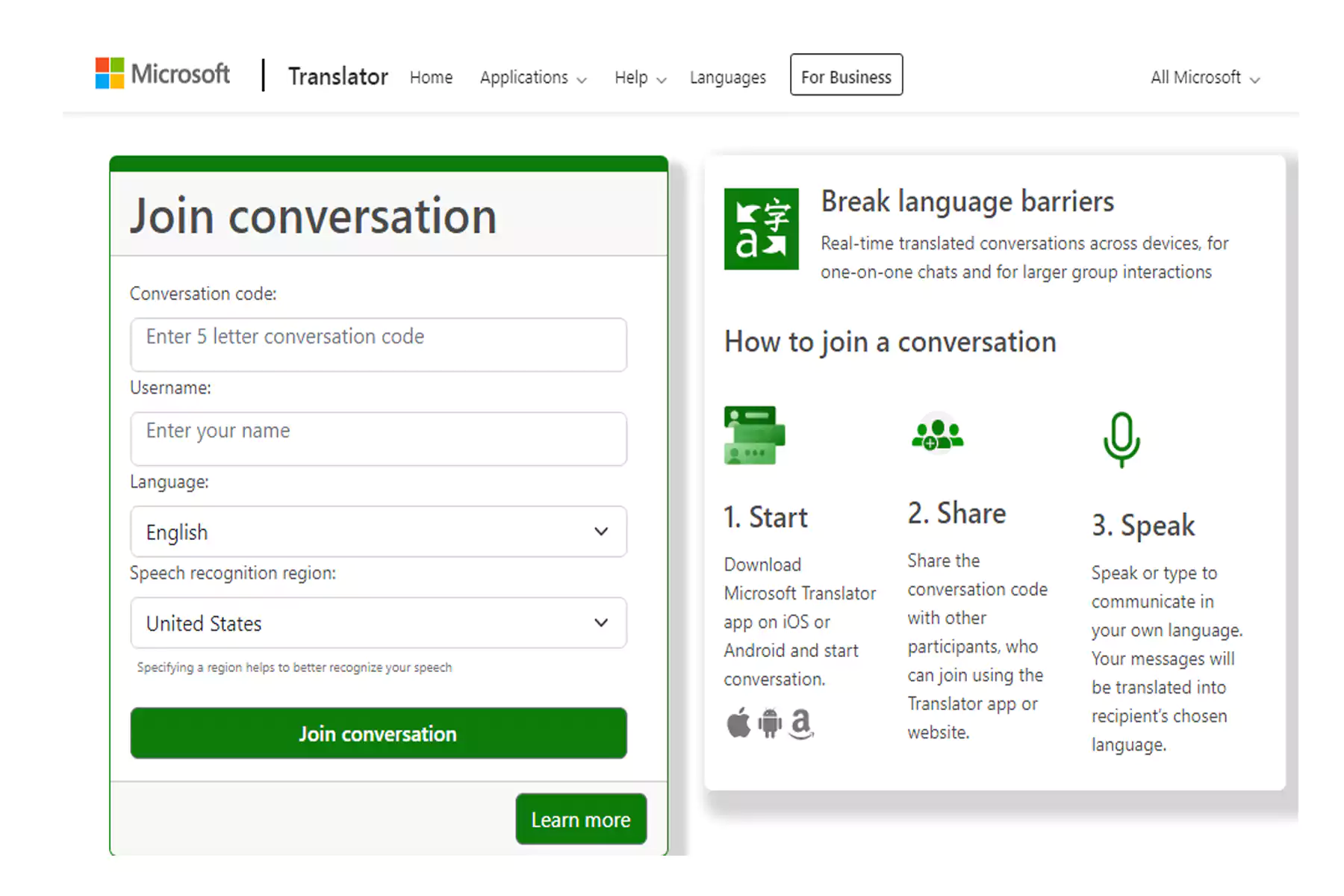
Task: Click the Share step group icon
Action: [x=938, y=435]
